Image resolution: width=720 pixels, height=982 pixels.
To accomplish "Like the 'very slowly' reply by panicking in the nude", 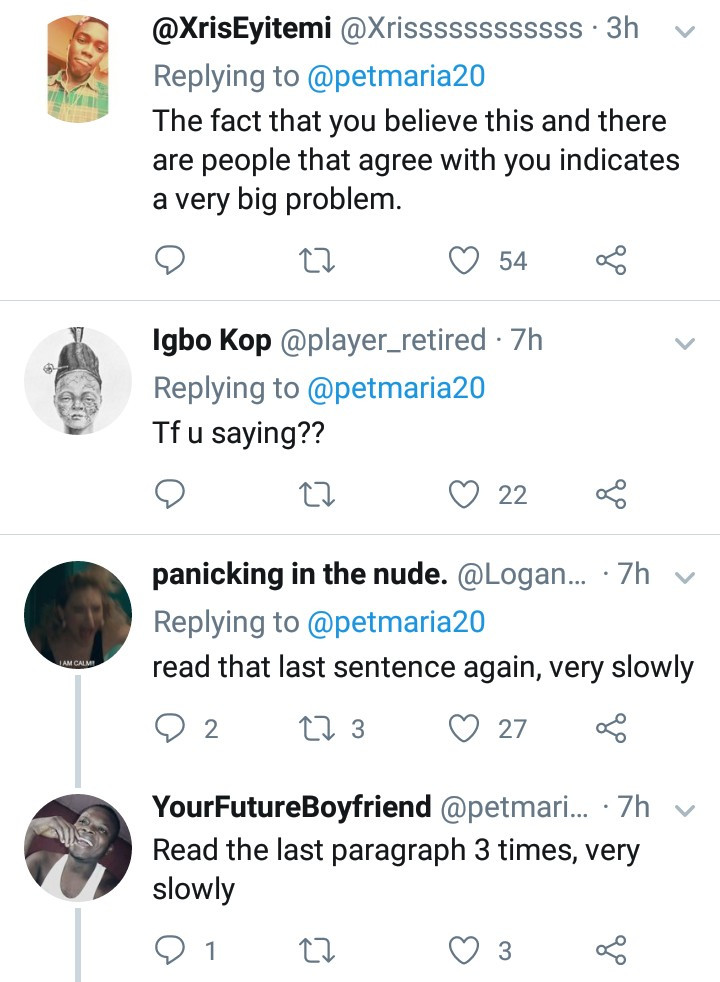I will 463,729.
